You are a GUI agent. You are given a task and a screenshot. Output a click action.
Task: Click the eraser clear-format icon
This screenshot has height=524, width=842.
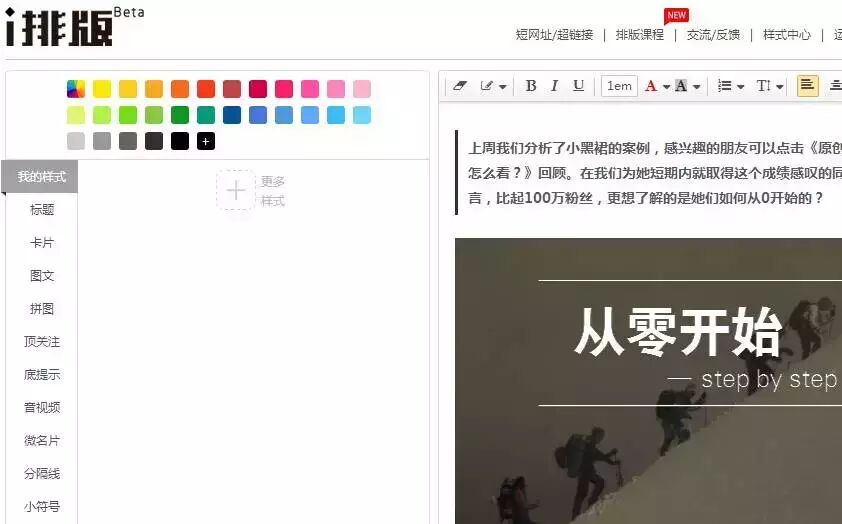[x=460, y=86]
